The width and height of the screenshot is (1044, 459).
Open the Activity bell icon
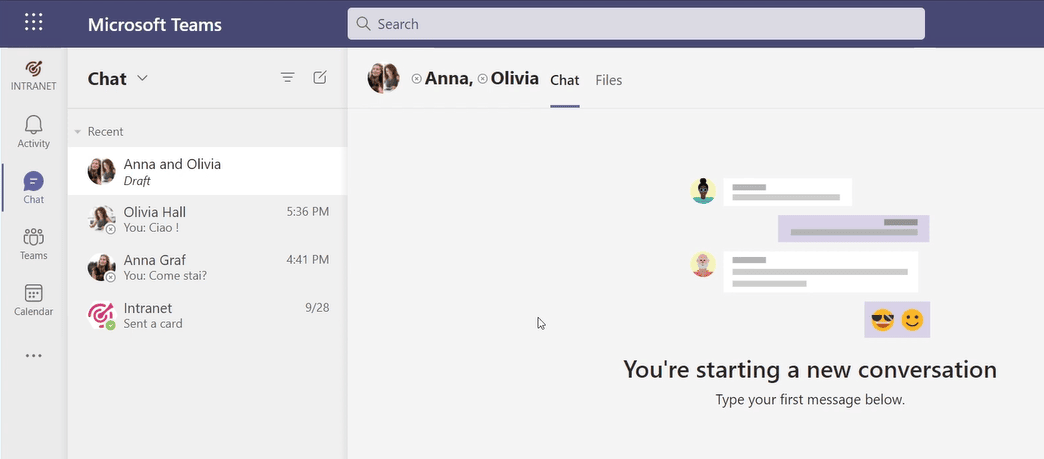click(33, 131)
